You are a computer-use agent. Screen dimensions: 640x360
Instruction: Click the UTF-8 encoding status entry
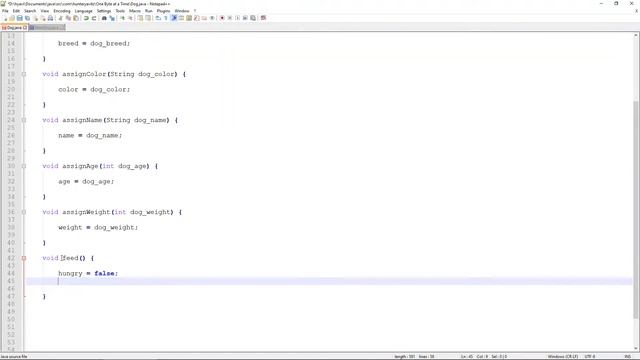[x=590, y=356]
